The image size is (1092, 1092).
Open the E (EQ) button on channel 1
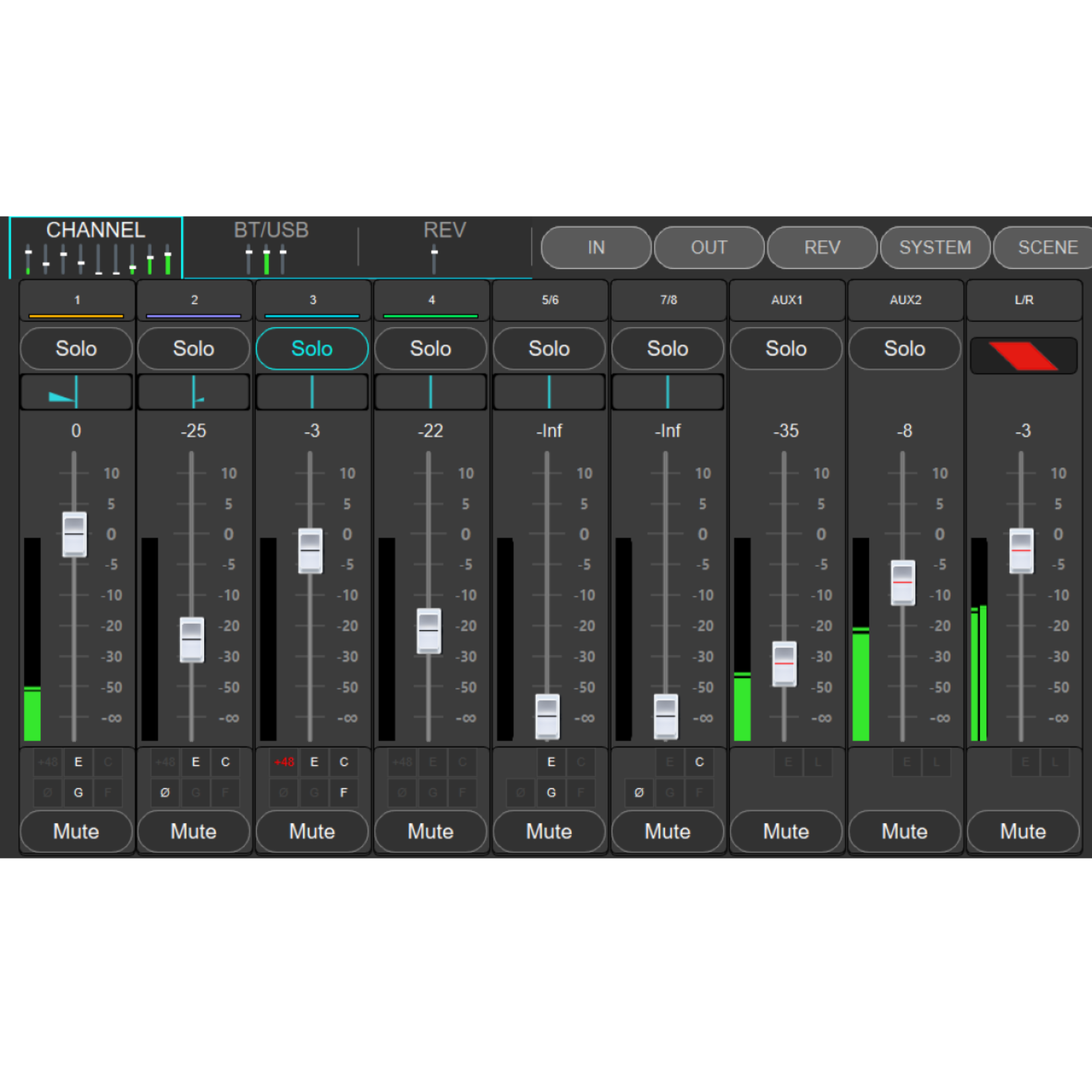[78, 762]
